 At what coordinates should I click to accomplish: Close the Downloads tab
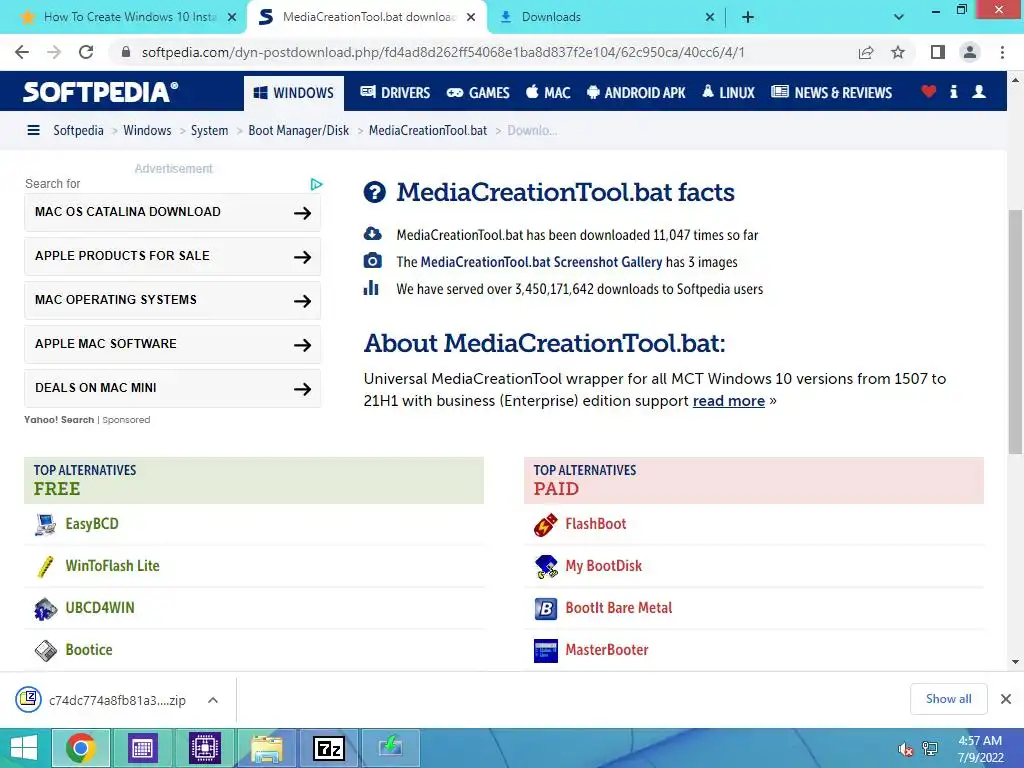[x=710, y=18]
